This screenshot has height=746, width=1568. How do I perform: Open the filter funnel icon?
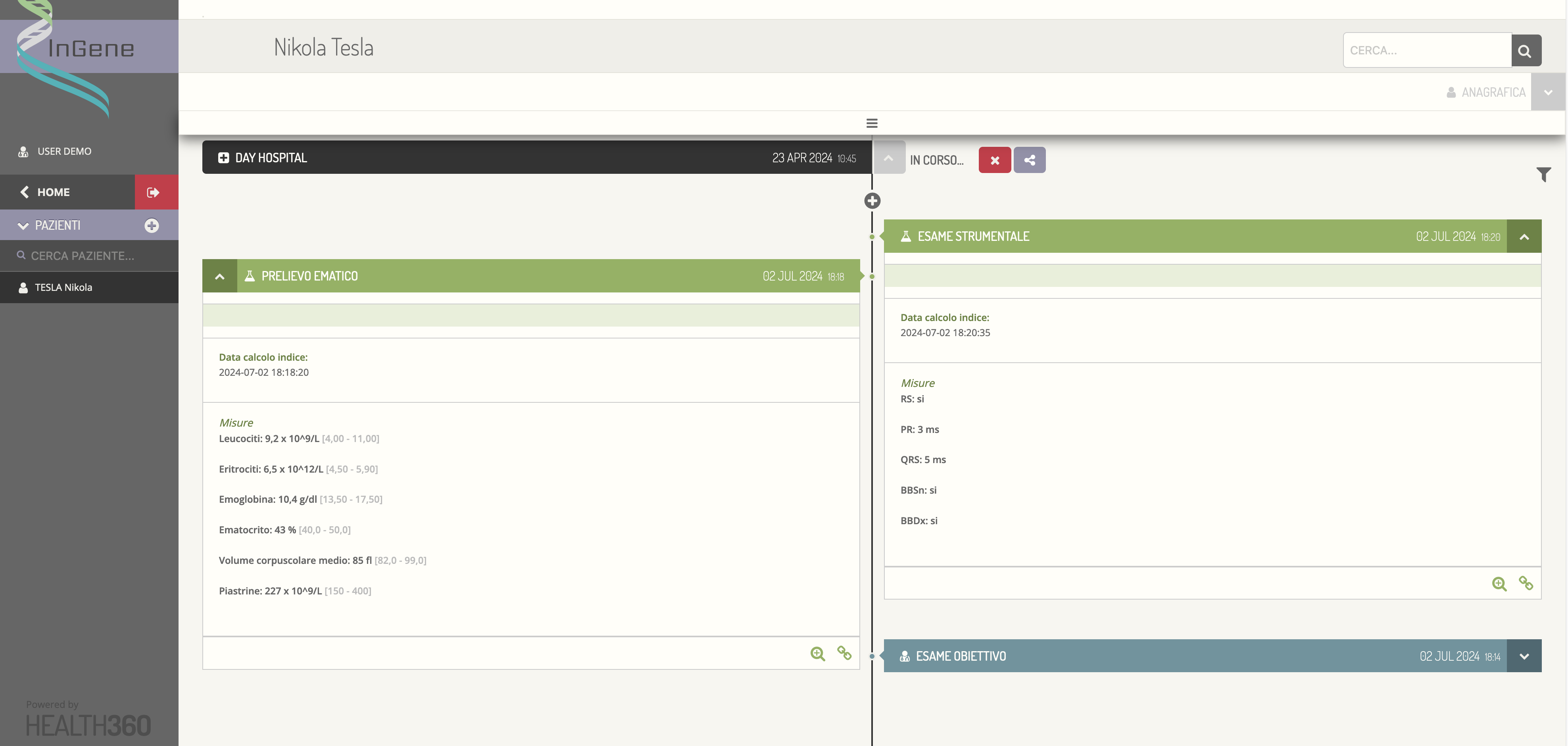click(1543, 175)
